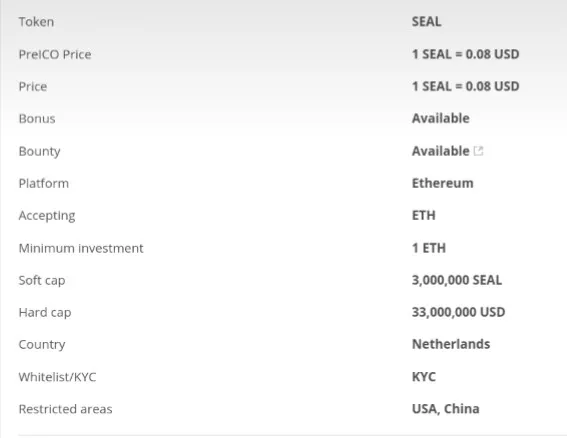
Task: Click the 3,000,000 SEAL soft cap value
Action: (x=457, y=280)
